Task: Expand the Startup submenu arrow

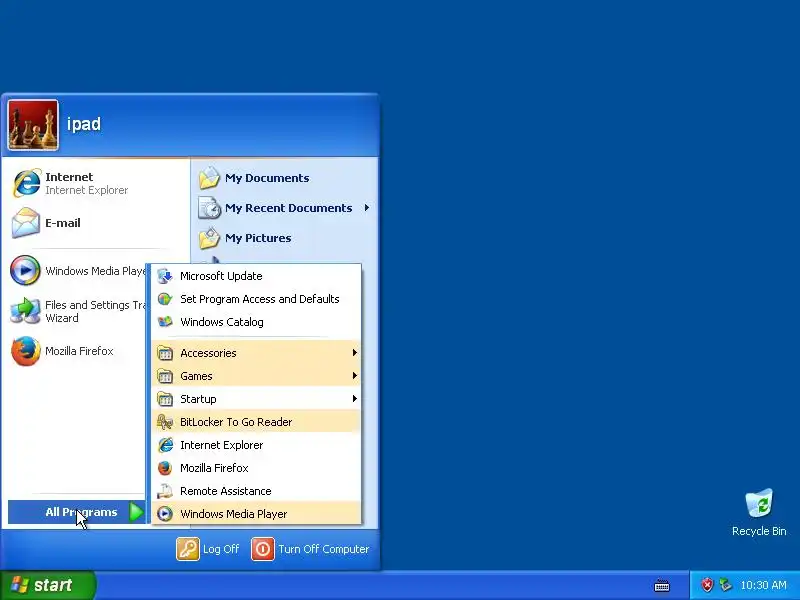Action: click(355, 398)
